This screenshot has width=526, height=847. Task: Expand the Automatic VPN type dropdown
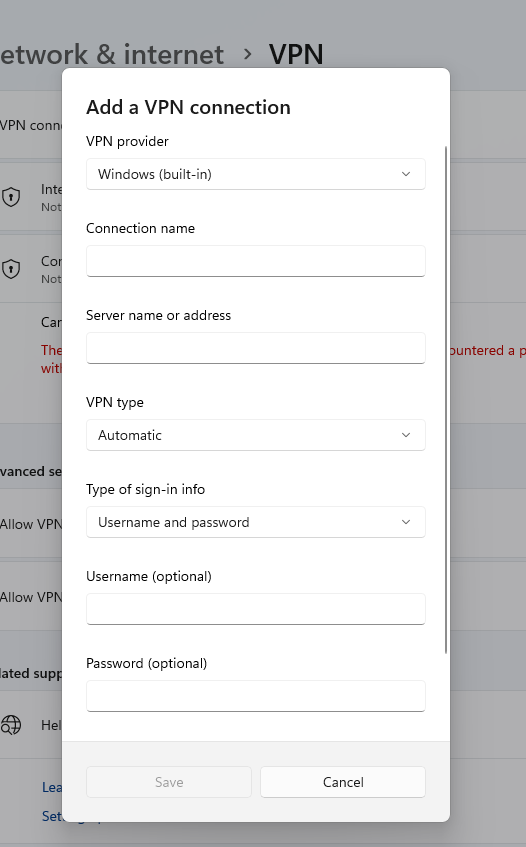(255, 435)
